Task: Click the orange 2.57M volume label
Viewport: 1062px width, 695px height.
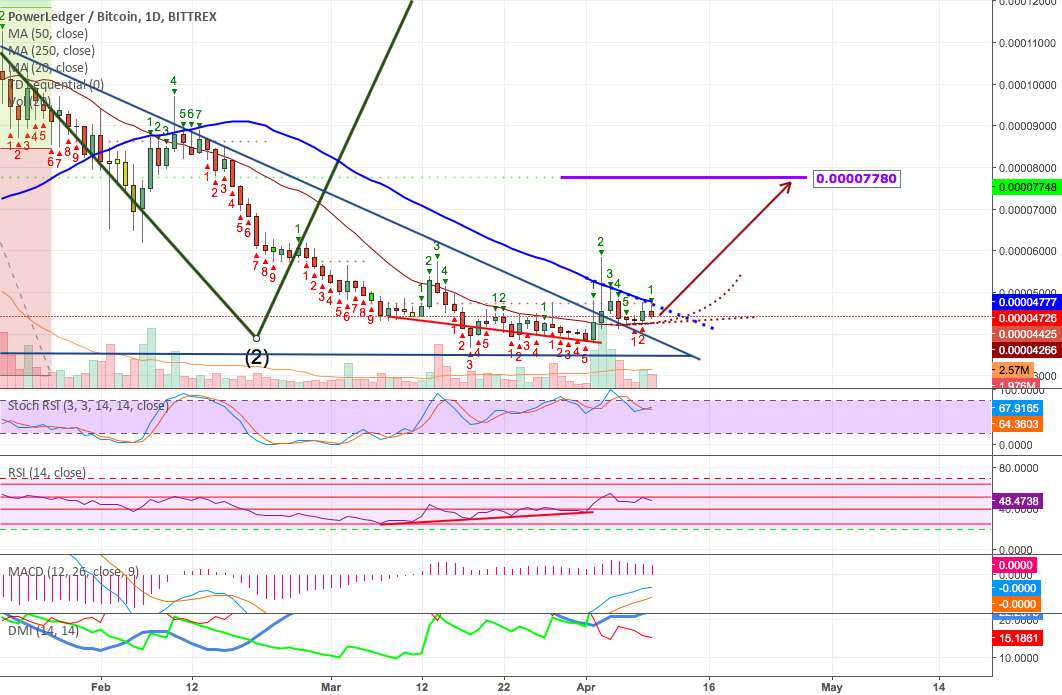Action: coord(1014,370)
